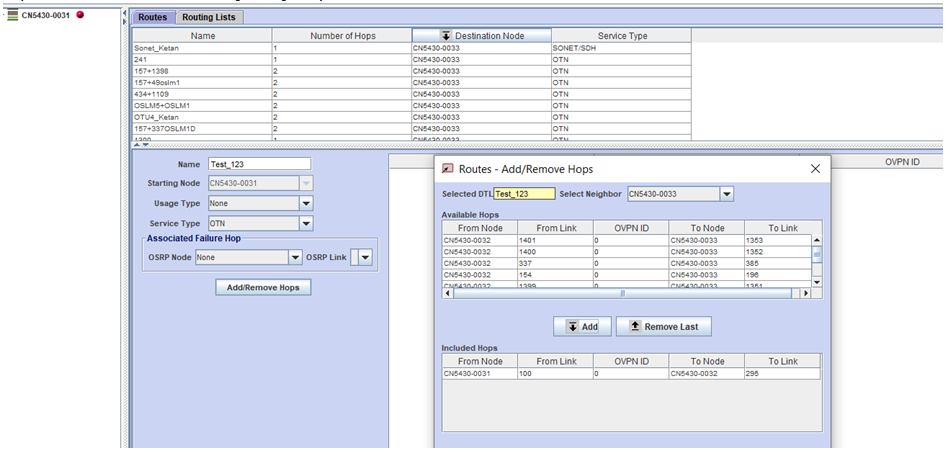Viewport: 949px width, 453px height.
Task: Open the Select Neighbor dropdown
Action: (x=727, y=194)
